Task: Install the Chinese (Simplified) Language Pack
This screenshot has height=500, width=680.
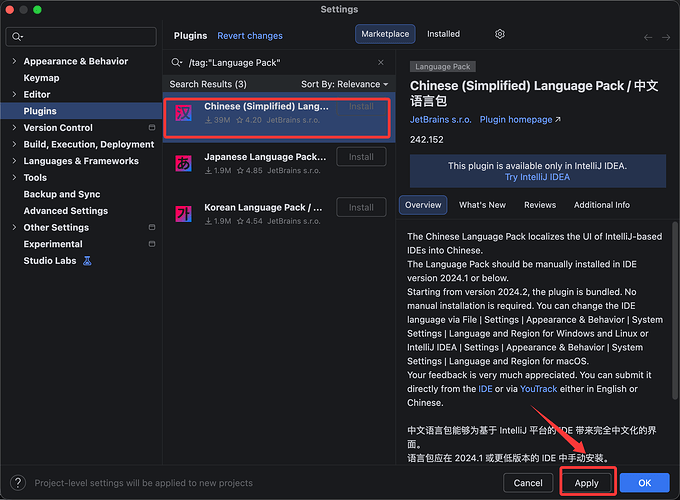Action: click(x=361, y=107)
